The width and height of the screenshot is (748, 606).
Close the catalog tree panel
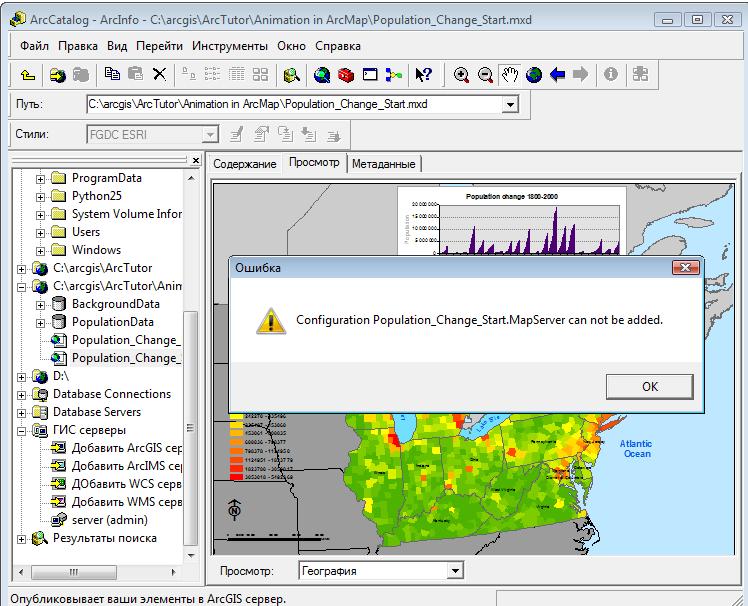[x=196, y=160]
